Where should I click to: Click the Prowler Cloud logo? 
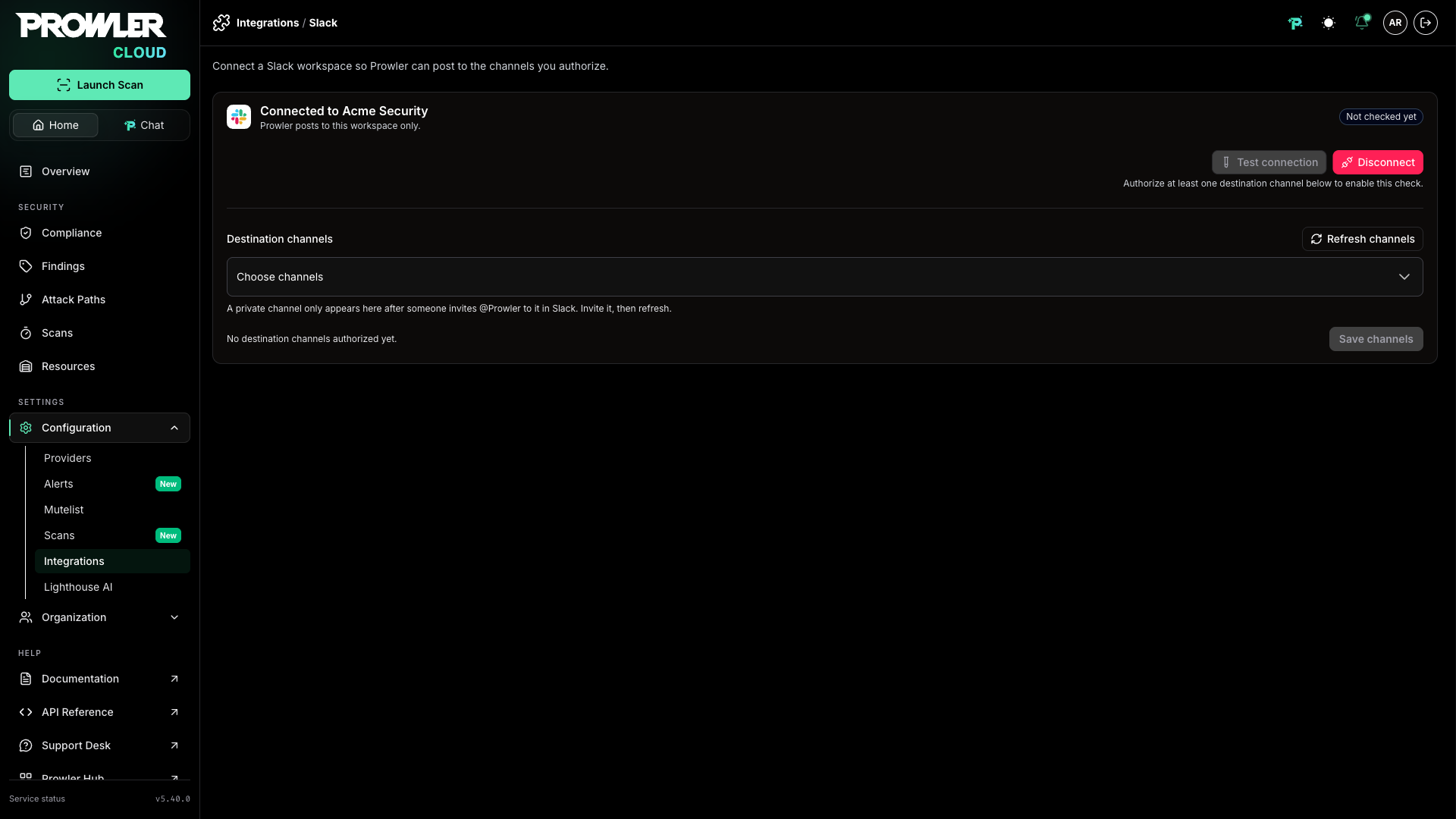[91, 36]
